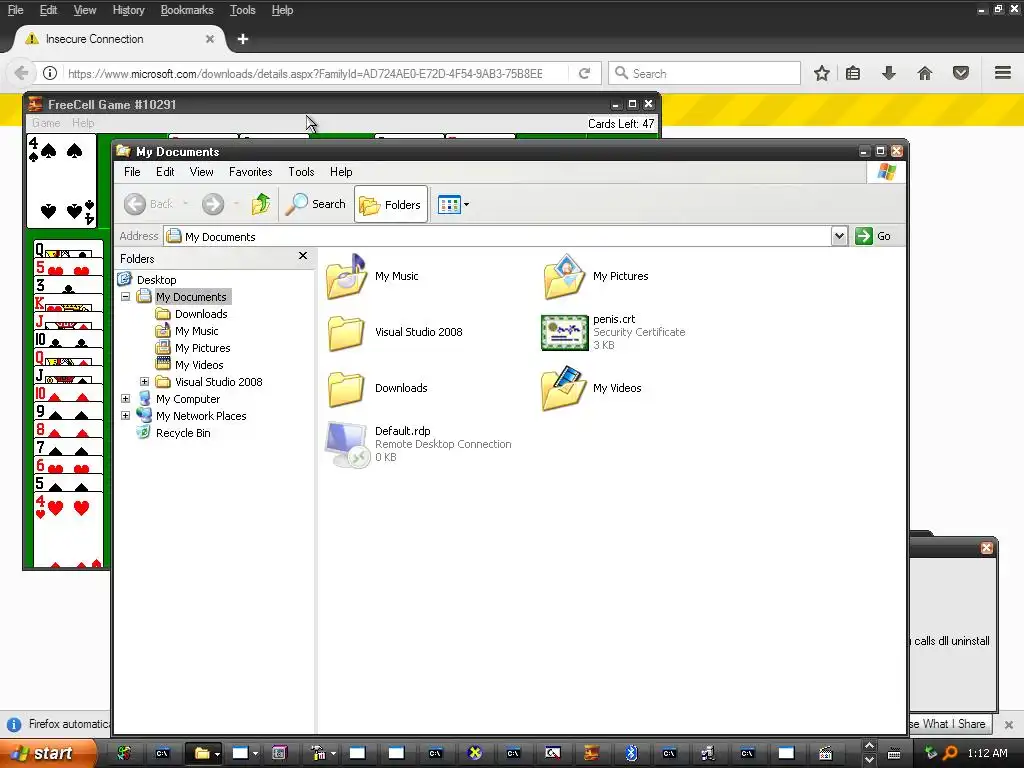Click the Windows start button

point(46,753)
